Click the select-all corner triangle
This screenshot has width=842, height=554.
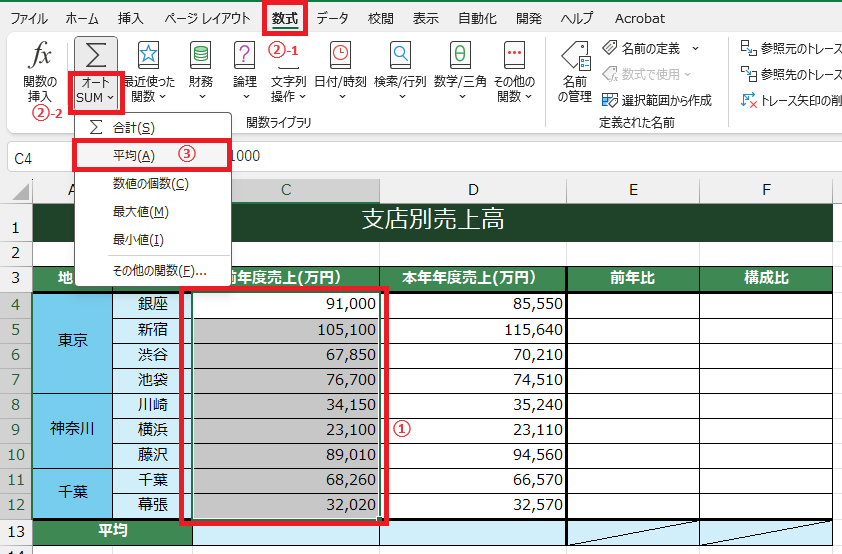20,191
